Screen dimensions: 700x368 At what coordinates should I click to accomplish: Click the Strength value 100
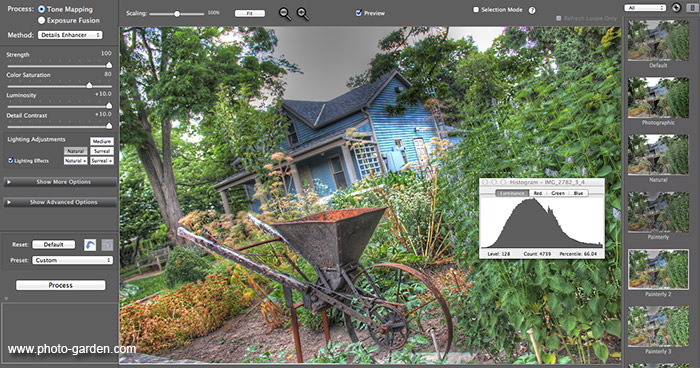click(106, 53)
